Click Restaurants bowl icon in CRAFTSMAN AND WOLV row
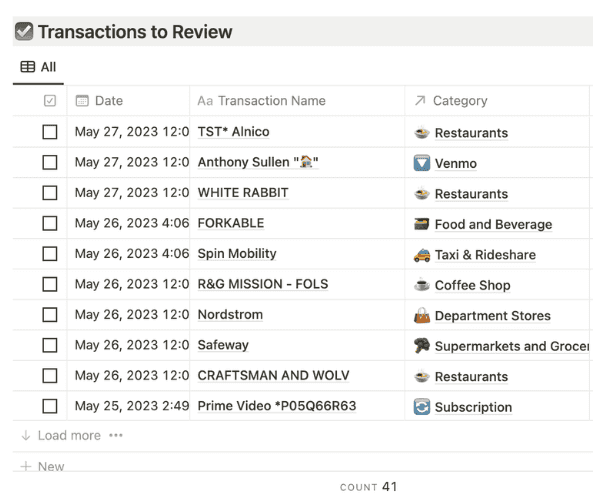Image resolution: width=600 pixels, height=500 pixels. point(422,376)
